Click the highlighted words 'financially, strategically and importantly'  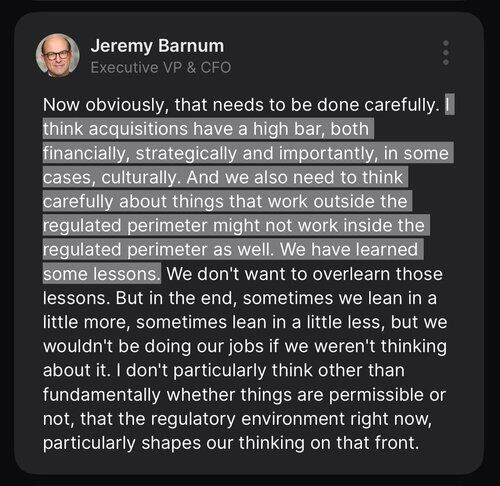click(x=210, y=154)
